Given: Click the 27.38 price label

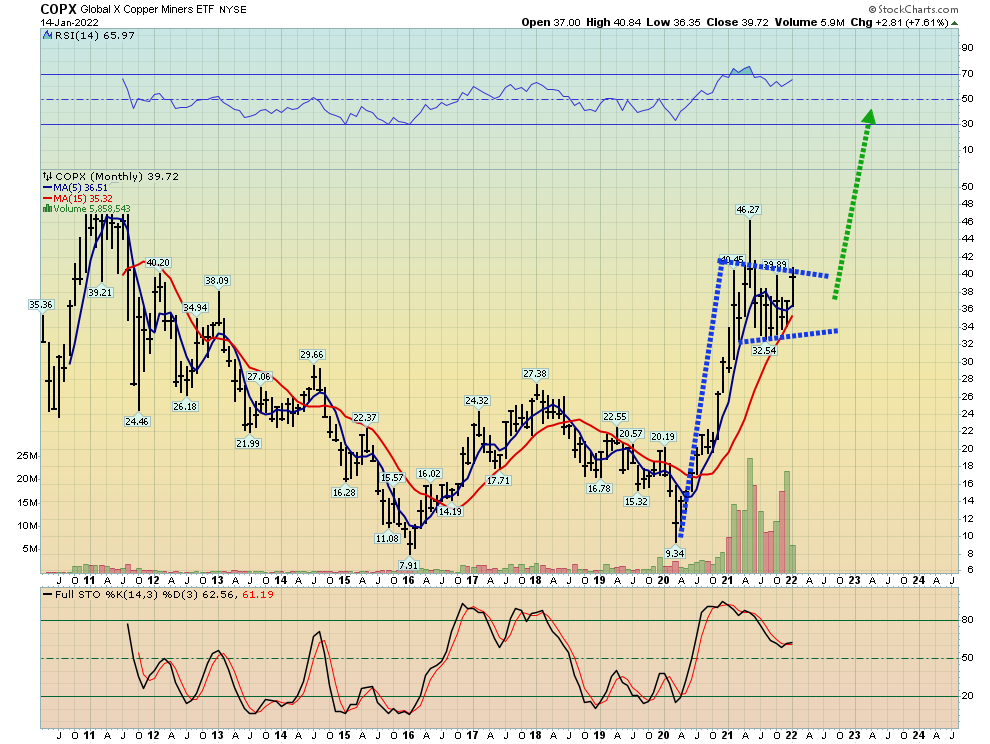Looking at the screenshot, I should [x=536, y=373].
